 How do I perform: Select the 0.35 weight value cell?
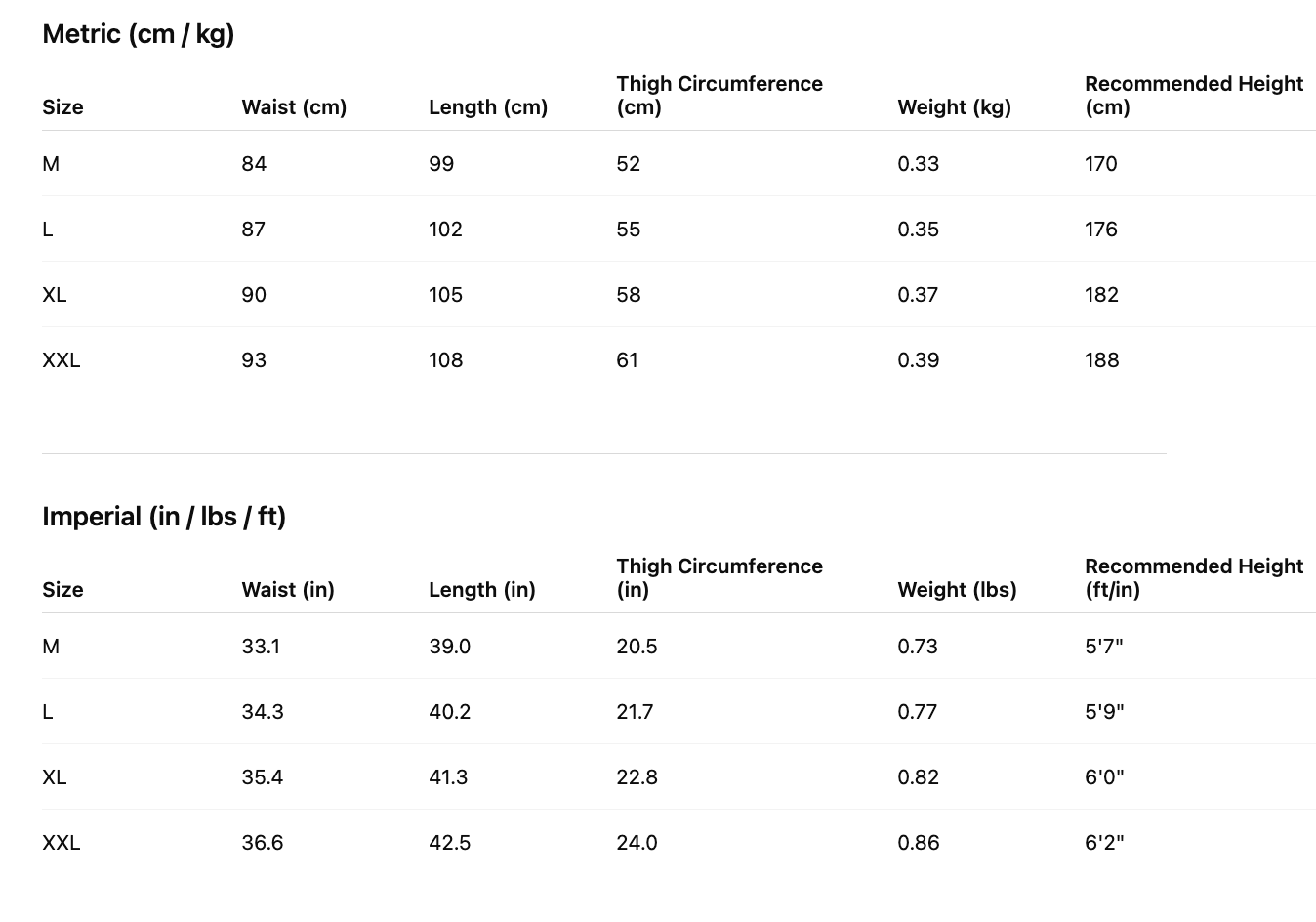(x=918, y=230)
